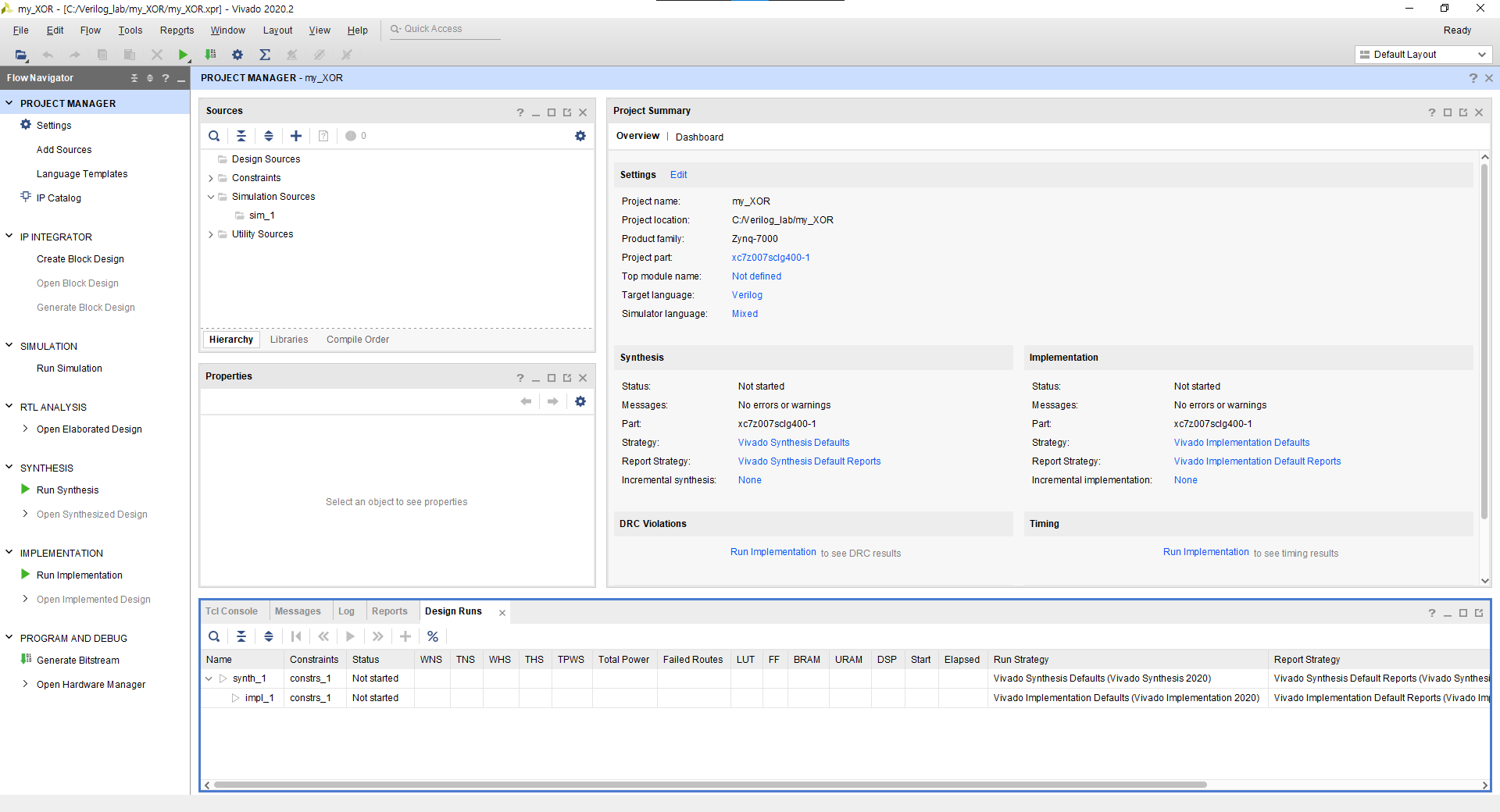This screenshot has width=1500, height=812.
Task: Expand all Flow Navigator sections
Action: click(150, 78)
